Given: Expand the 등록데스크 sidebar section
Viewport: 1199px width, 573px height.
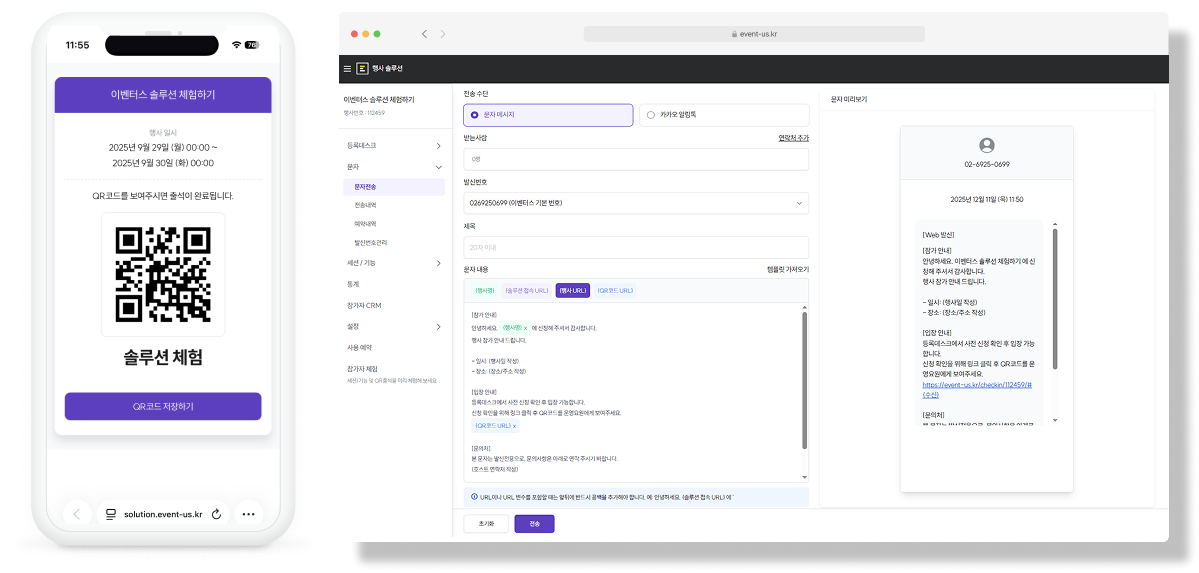Looking at the screenshot, I should tap(393, 145).
